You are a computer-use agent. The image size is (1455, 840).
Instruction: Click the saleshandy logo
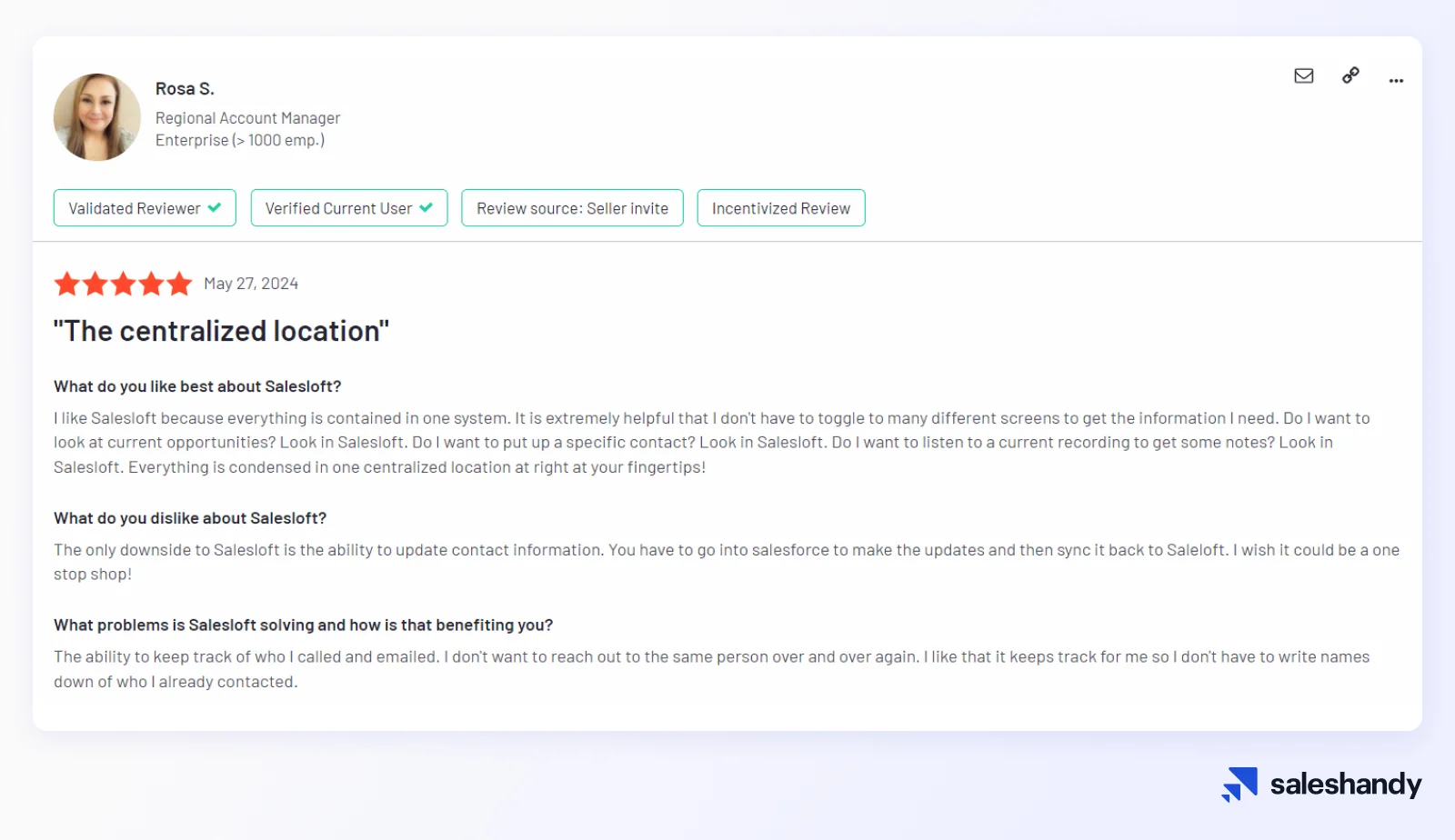(x=1321, y=785)
